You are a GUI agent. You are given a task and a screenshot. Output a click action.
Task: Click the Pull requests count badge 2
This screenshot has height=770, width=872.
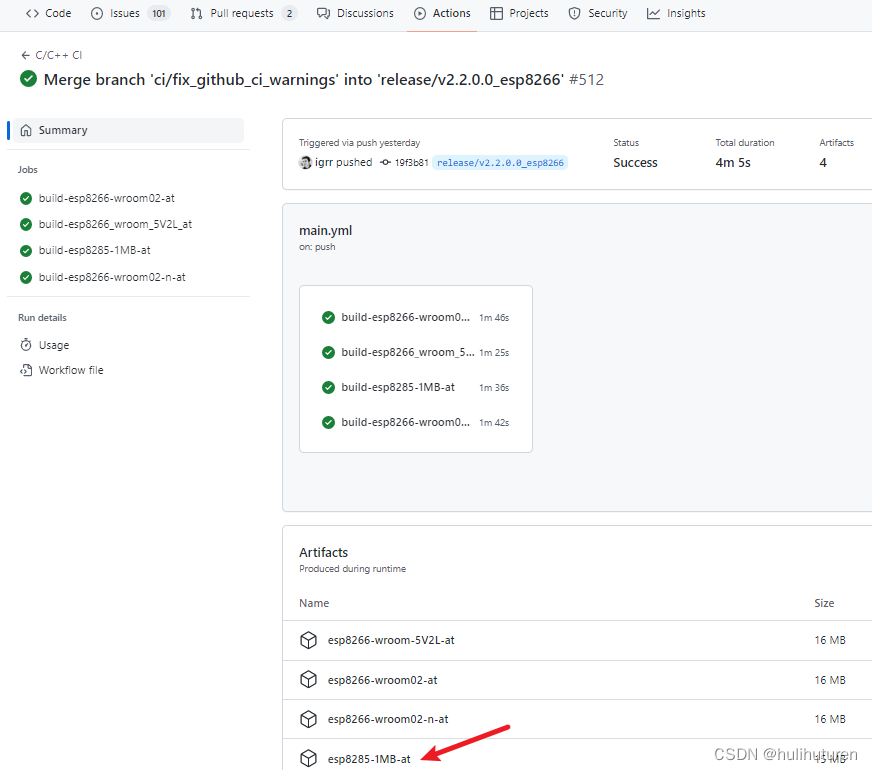[289, 13]
